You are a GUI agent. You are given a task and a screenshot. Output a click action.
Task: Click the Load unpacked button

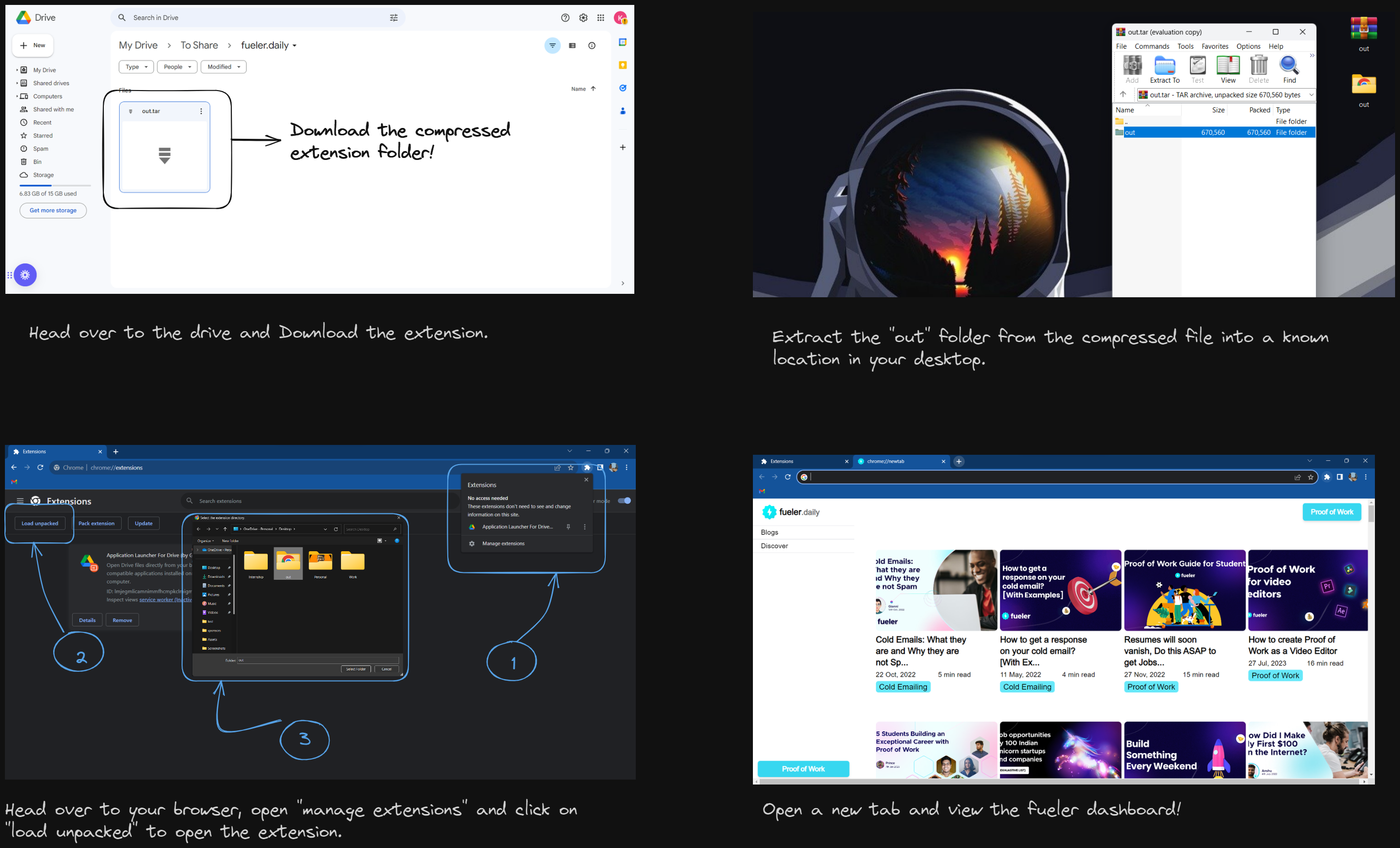tap(40, 524)
